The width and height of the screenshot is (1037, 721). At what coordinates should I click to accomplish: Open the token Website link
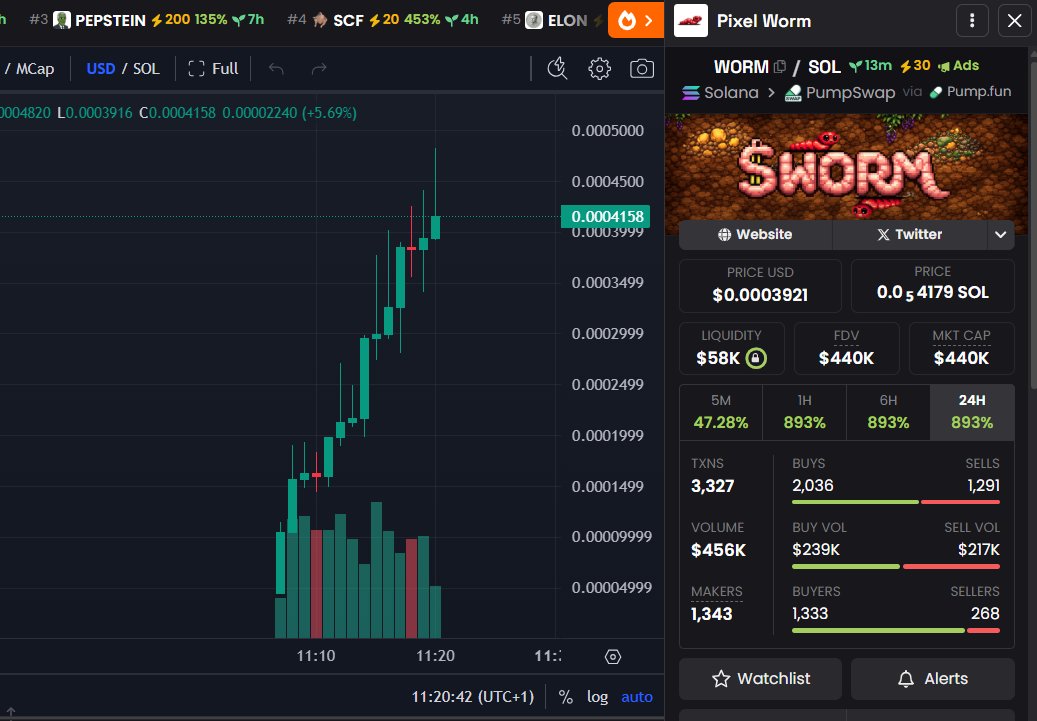click(755, 234)
